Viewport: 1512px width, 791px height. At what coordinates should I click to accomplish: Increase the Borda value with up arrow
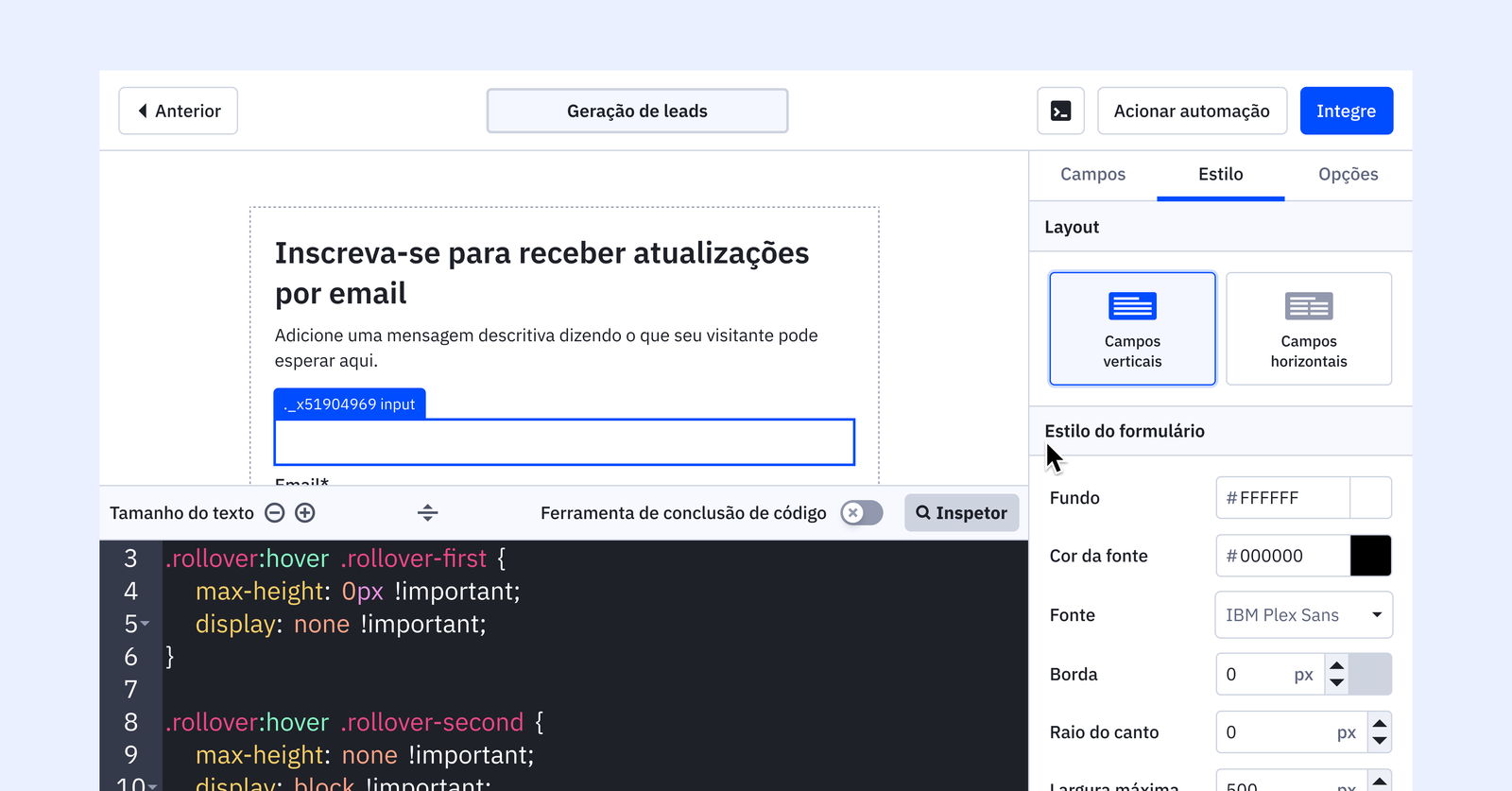(x=1336, y=666)
